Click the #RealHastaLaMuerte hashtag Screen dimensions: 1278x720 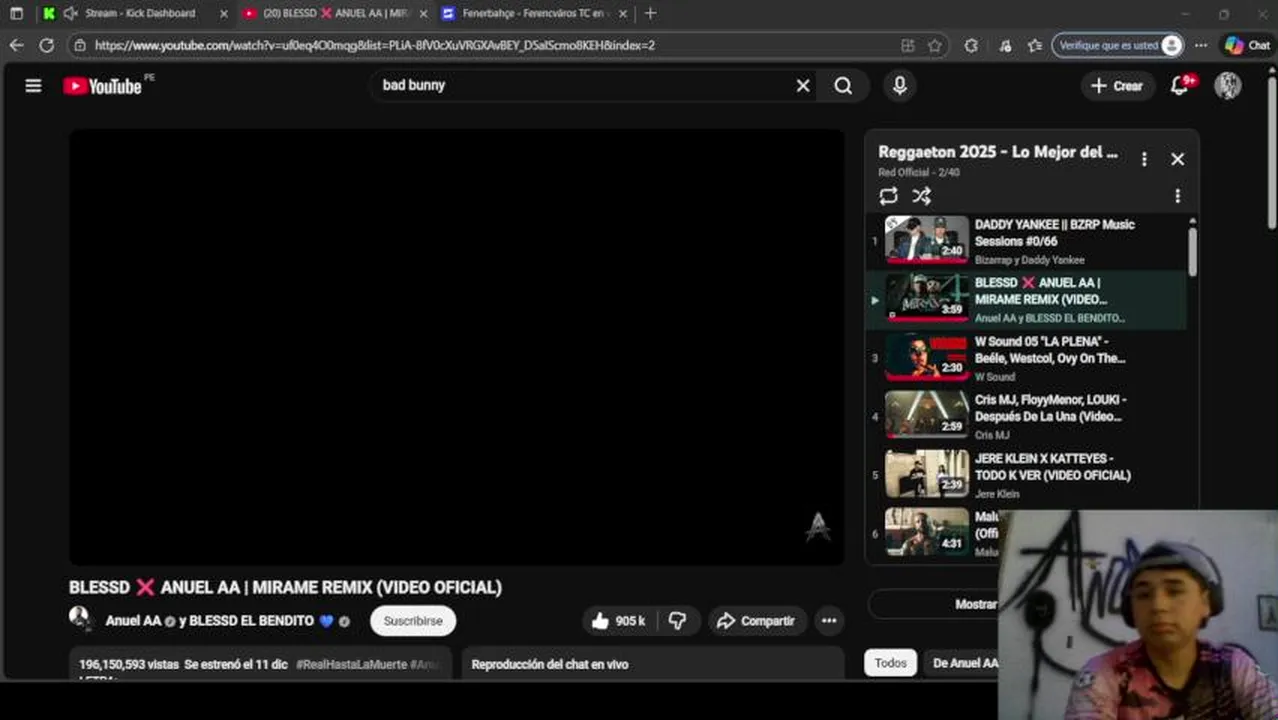(350, 664)
